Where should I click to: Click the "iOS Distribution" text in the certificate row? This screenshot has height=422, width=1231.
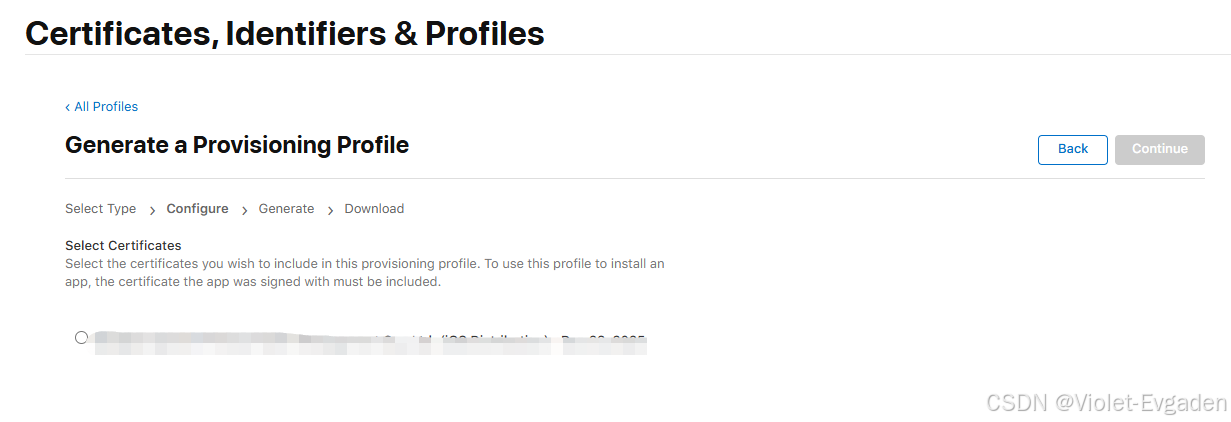[x=495, y=340]
